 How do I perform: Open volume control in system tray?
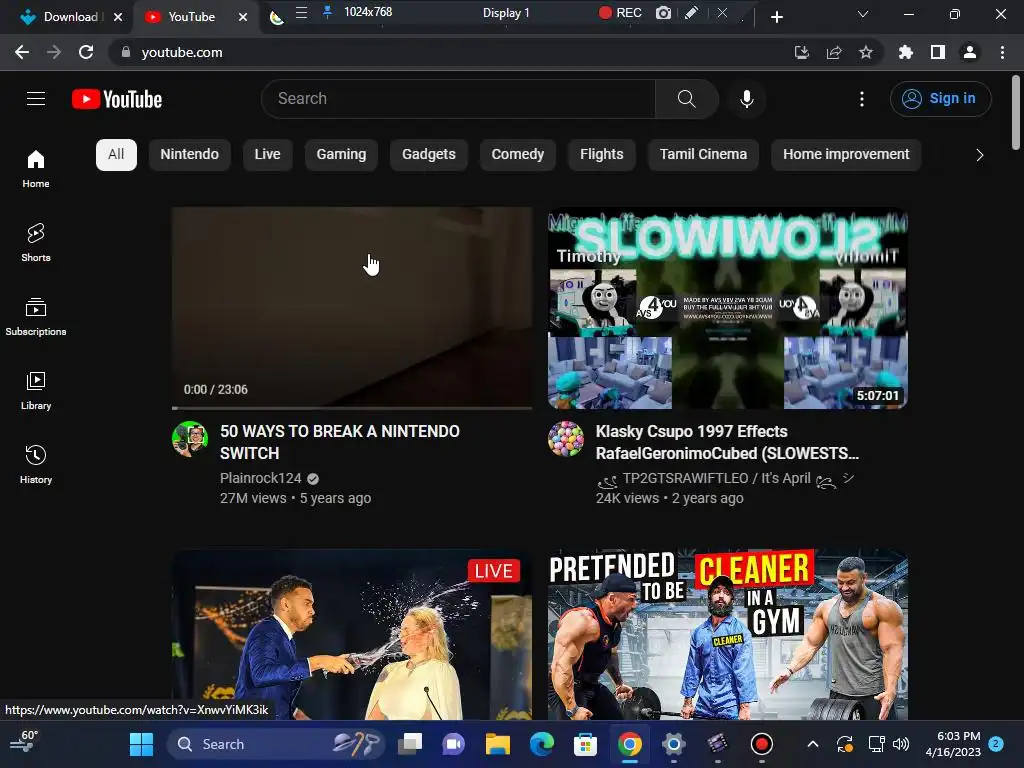(x=901, y=744)
